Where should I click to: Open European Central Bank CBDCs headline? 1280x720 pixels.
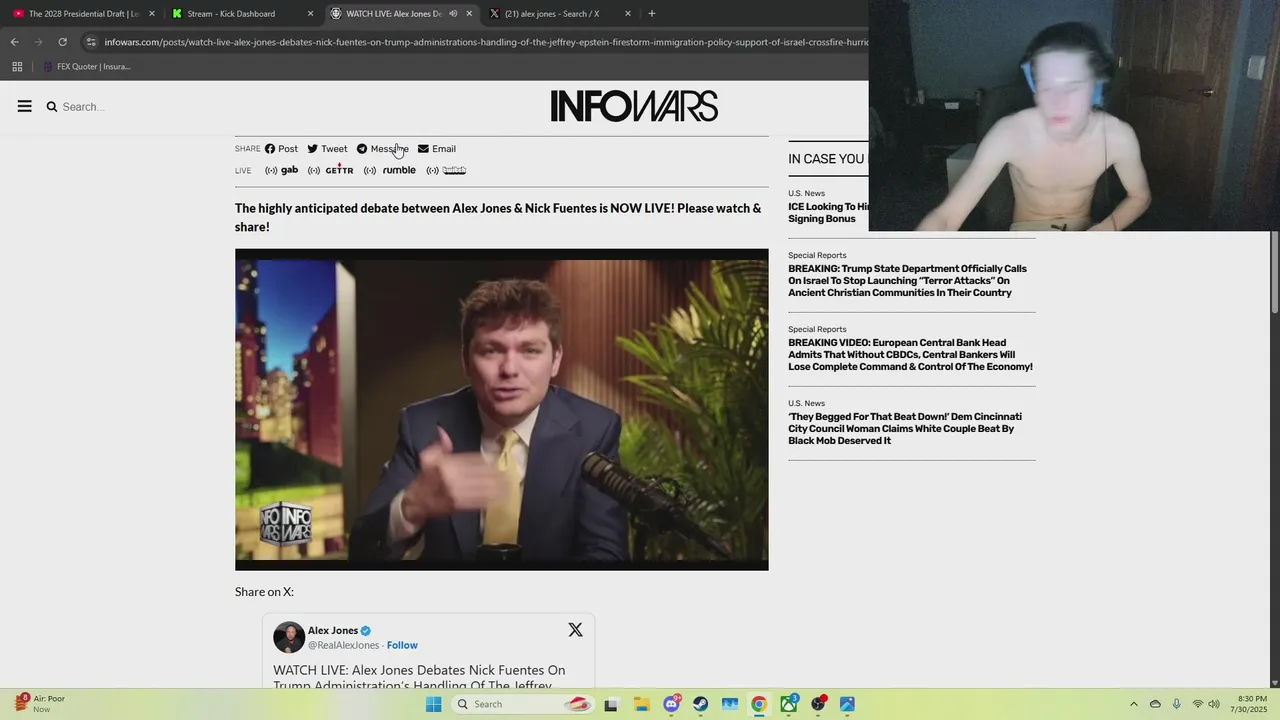point(910,355)
